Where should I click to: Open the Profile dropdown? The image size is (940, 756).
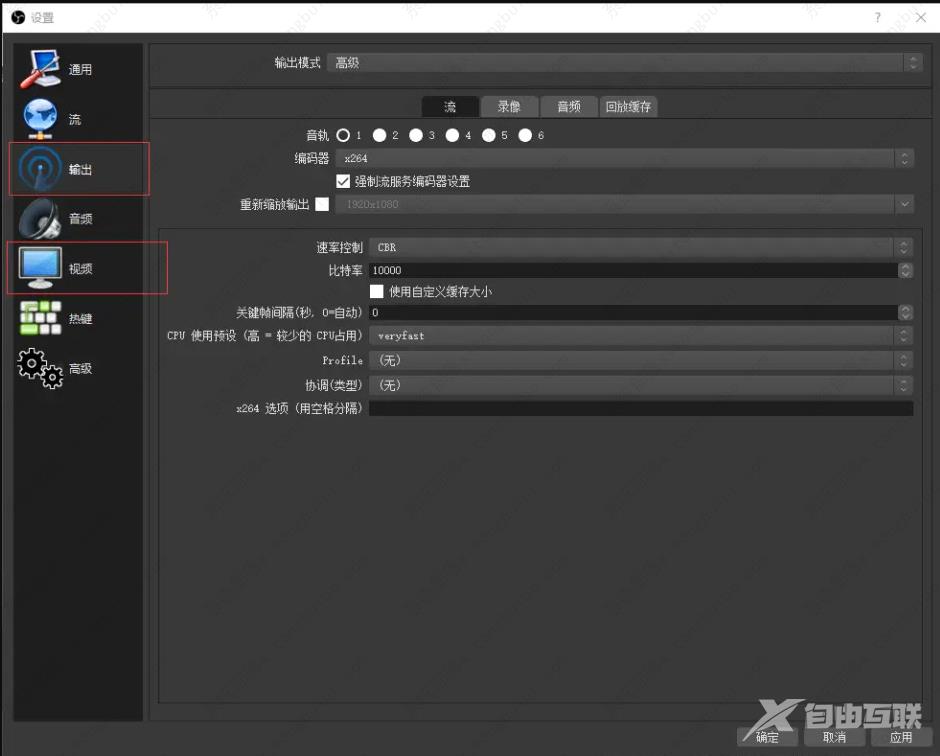[x=641, y=360]
